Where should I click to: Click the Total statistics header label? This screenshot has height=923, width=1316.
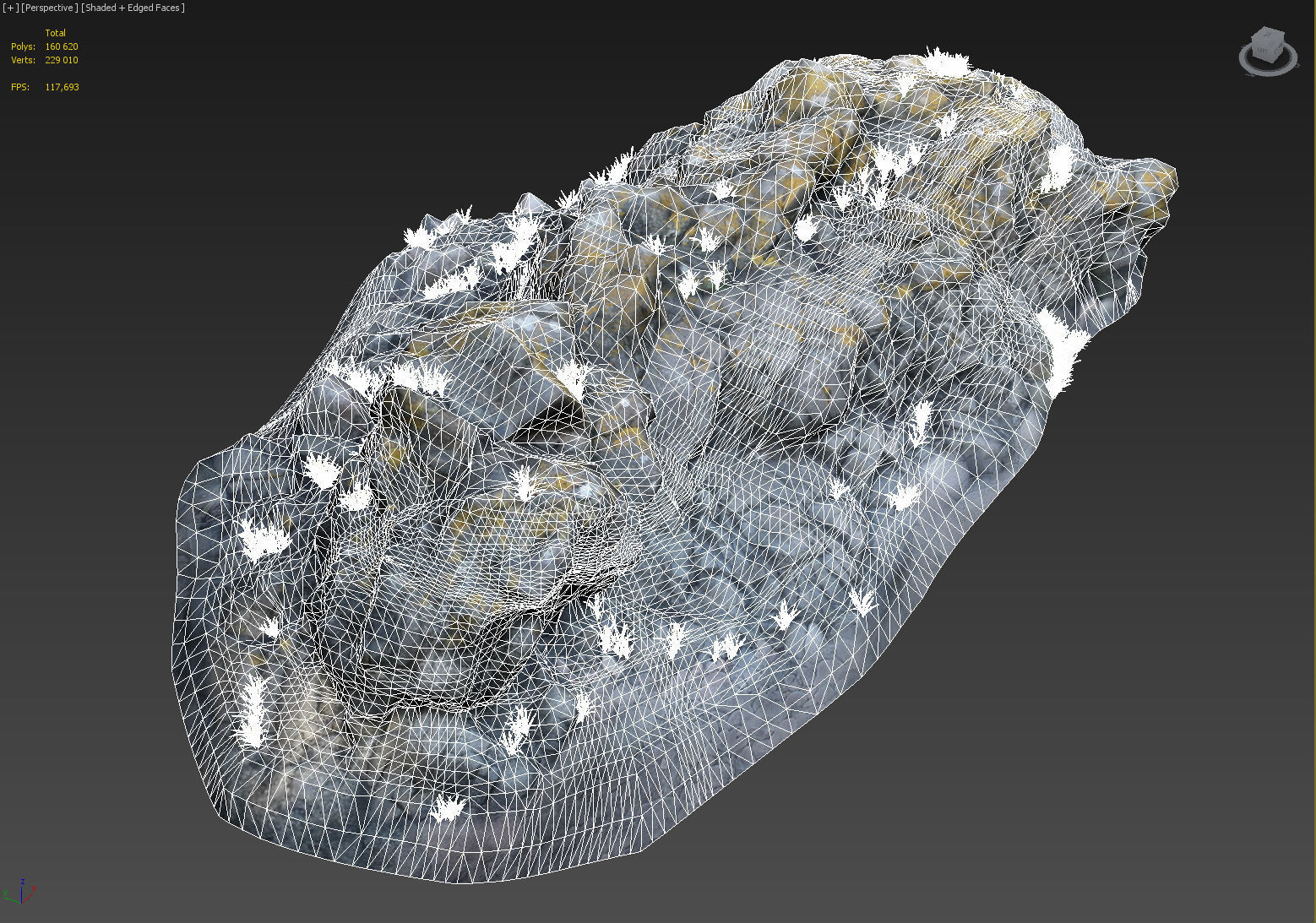pos(55,33)
